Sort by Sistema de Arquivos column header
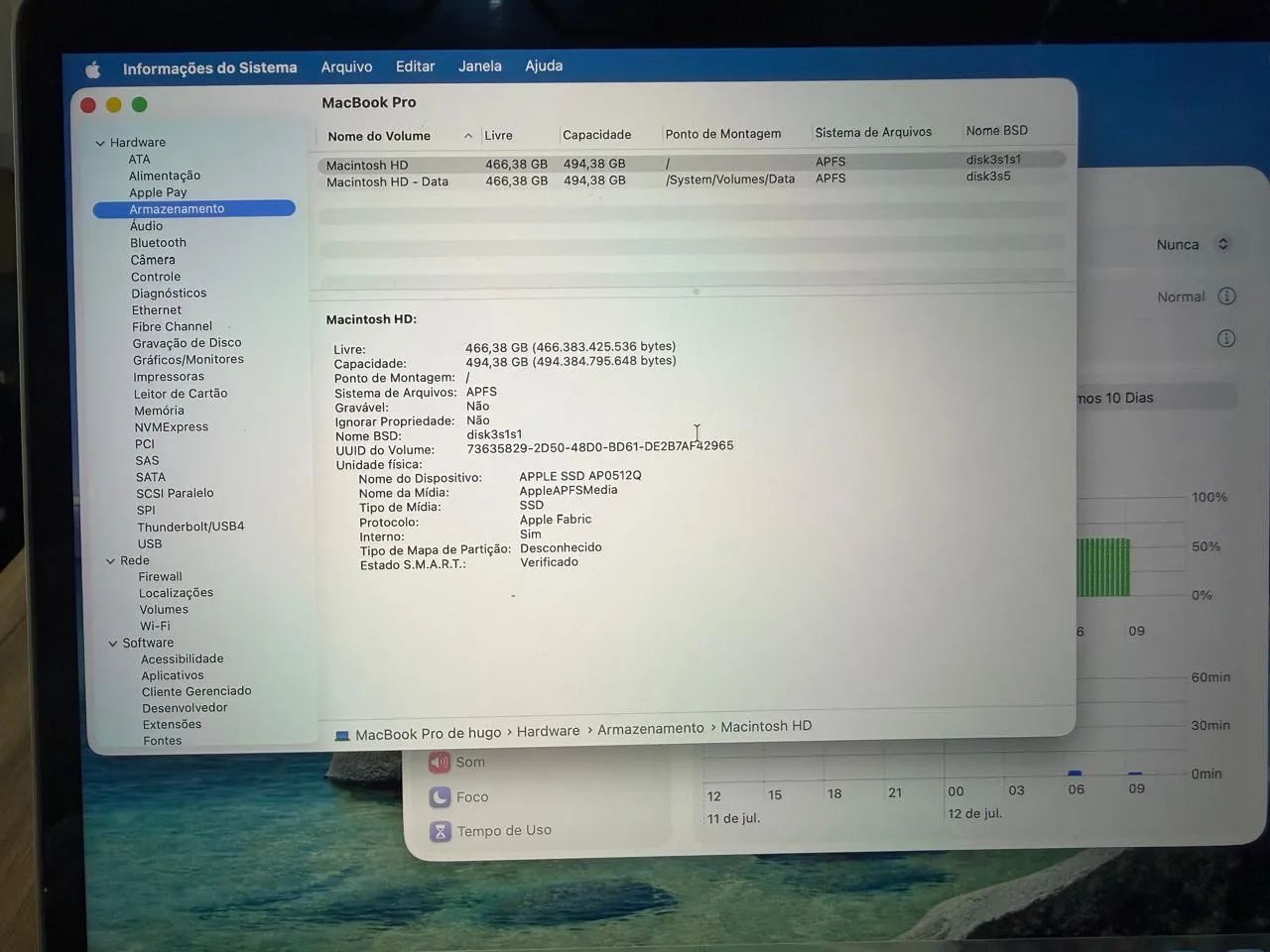Image resolution: width=1270 pixels, height=952 pixels. [x=873, y=132]
